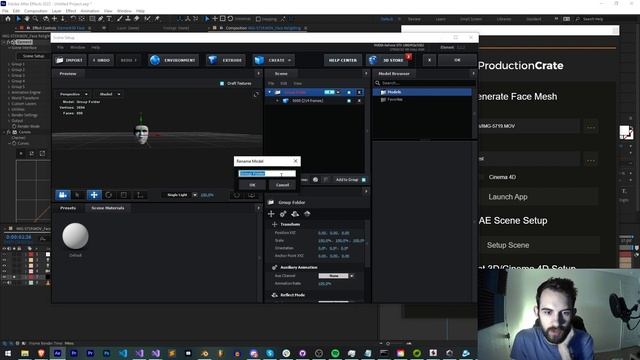Viewport: 640px width, 360px height.
Task: Click the Import button in Scene Setup
Action: pyautogui.click(x=69, y=60)
